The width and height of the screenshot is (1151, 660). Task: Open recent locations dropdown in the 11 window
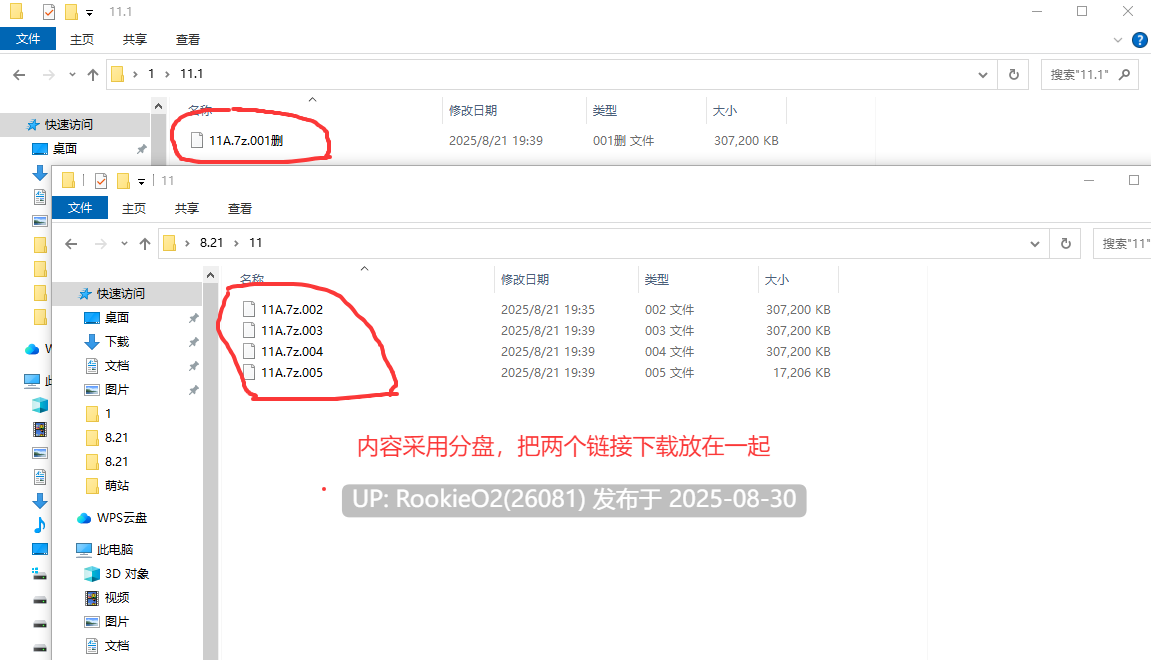pos(124,244)
